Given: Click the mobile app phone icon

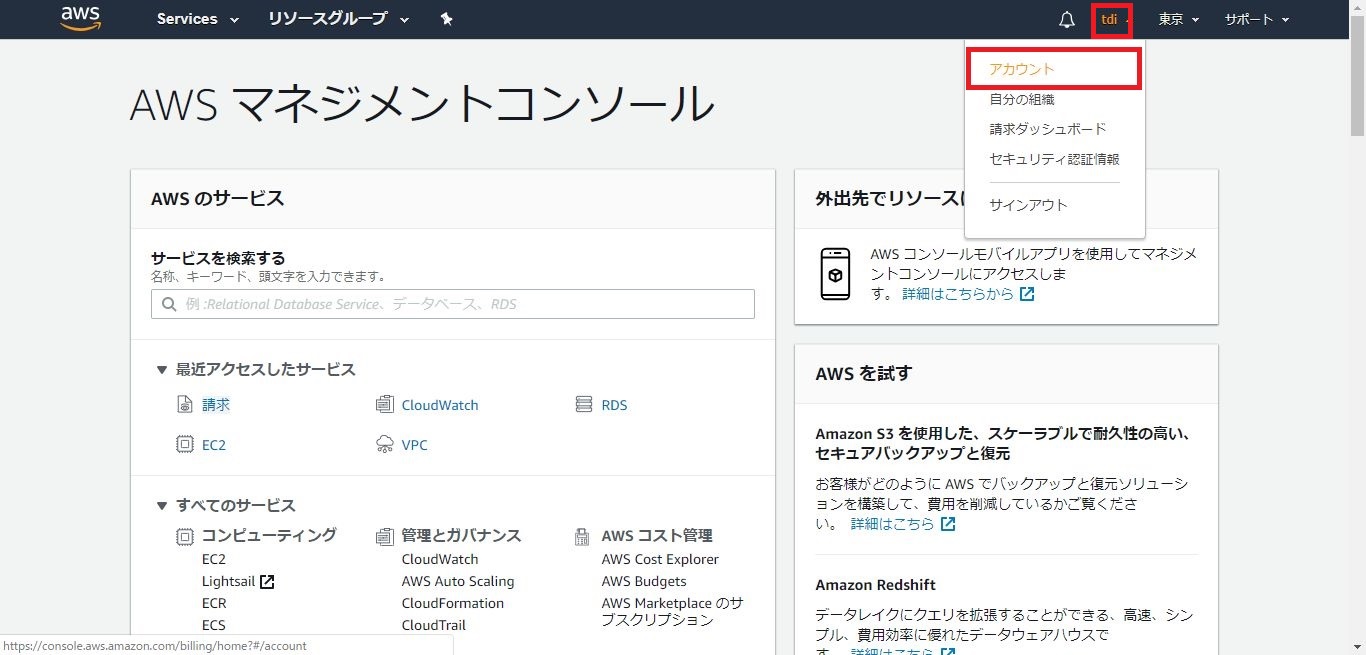Looking at the screenshot, I should 835,274.
